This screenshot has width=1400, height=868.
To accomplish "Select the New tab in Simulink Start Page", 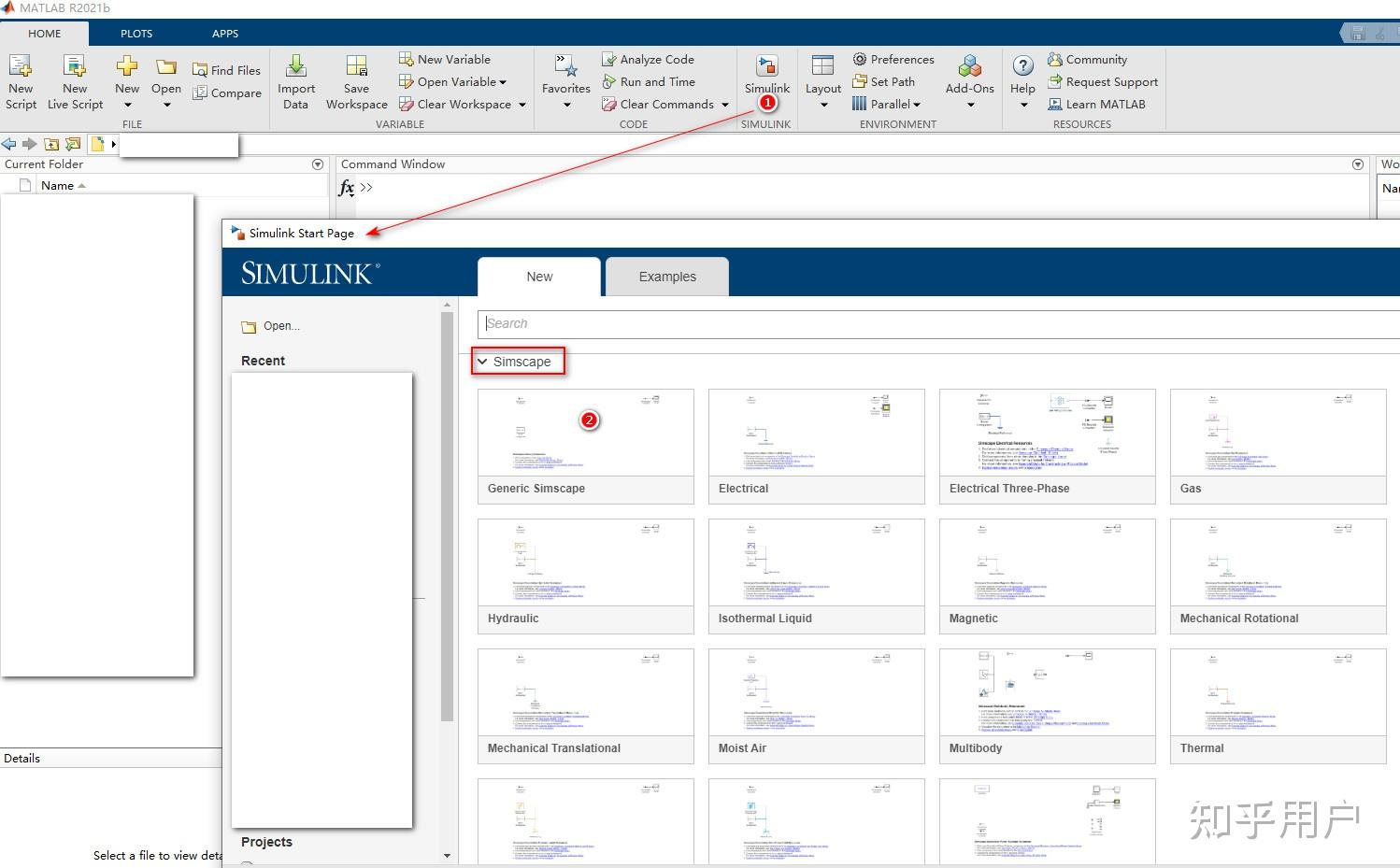I will point(539,277).
